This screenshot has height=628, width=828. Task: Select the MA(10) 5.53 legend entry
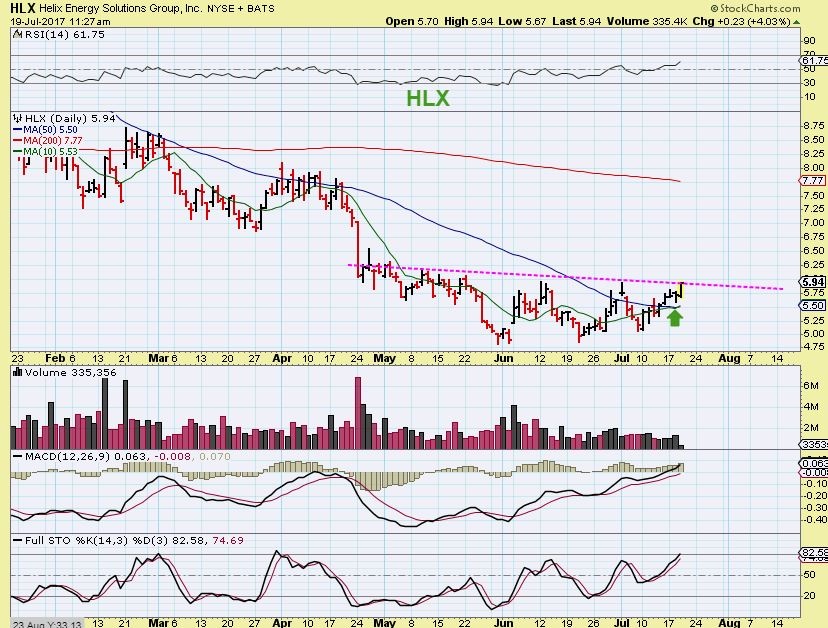pos(40,151)
